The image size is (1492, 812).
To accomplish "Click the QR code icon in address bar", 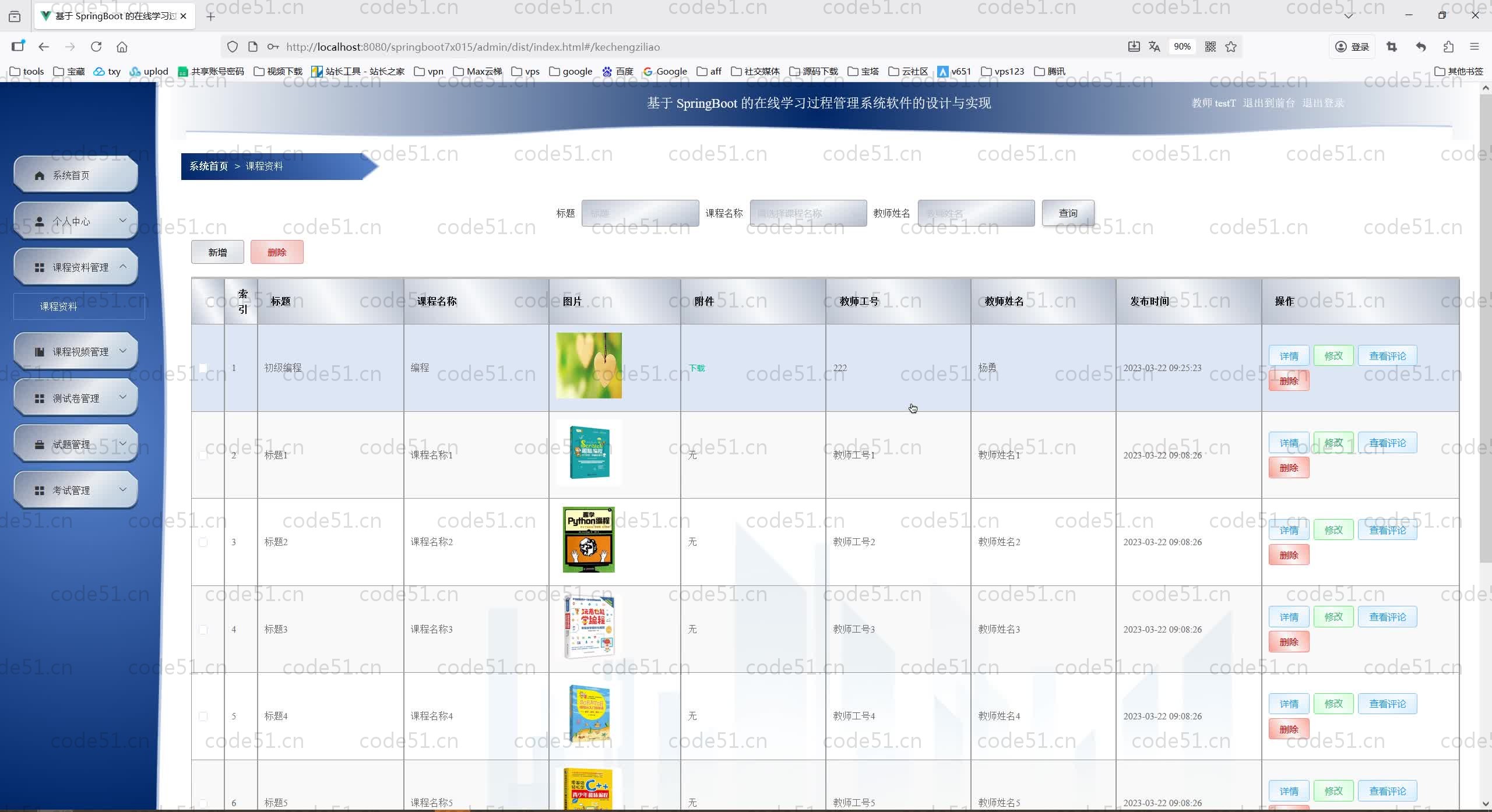I will point(1211,47).
